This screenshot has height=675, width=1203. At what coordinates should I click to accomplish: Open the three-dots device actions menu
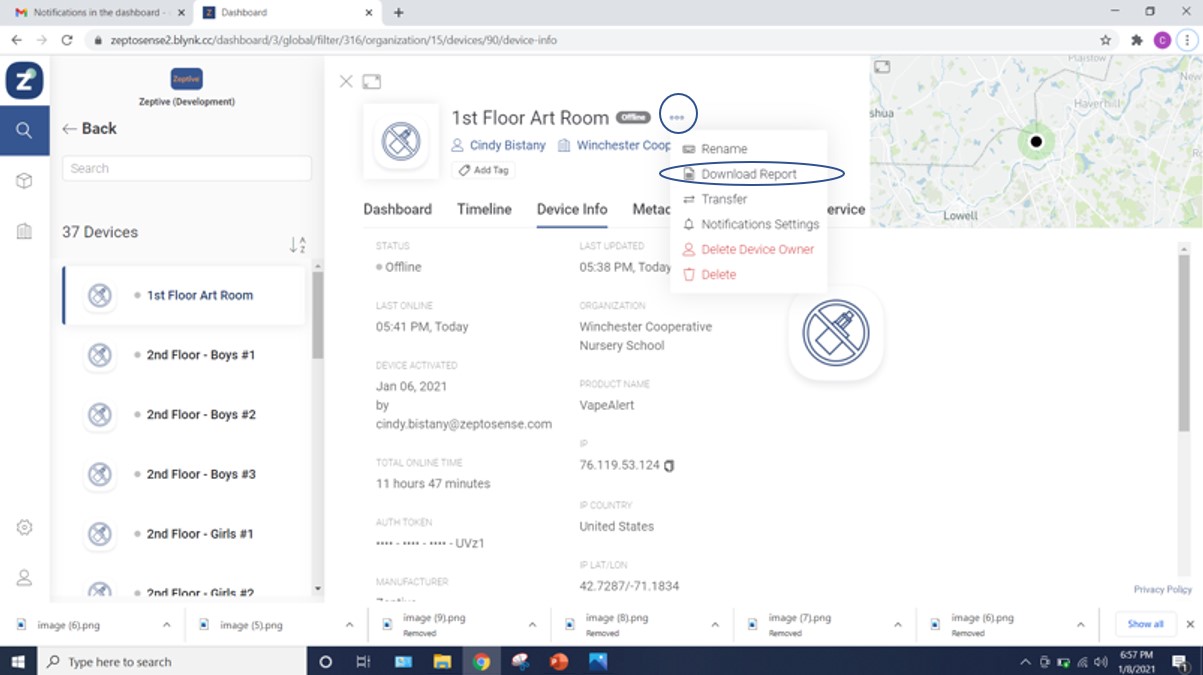pyautogui.click(x=677, y=117)
